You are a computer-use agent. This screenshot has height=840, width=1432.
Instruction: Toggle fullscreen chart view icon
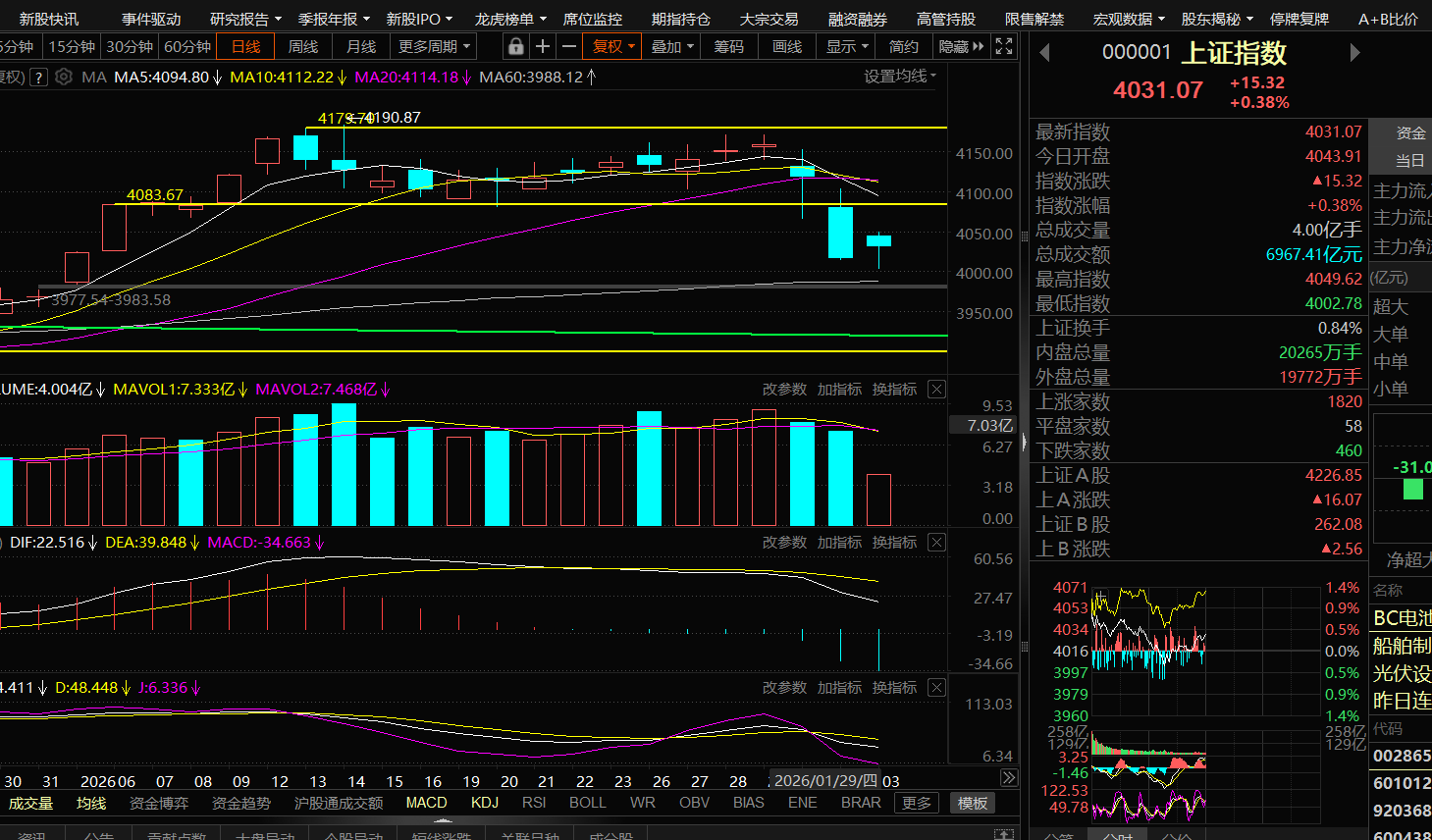click(1004, 46)
